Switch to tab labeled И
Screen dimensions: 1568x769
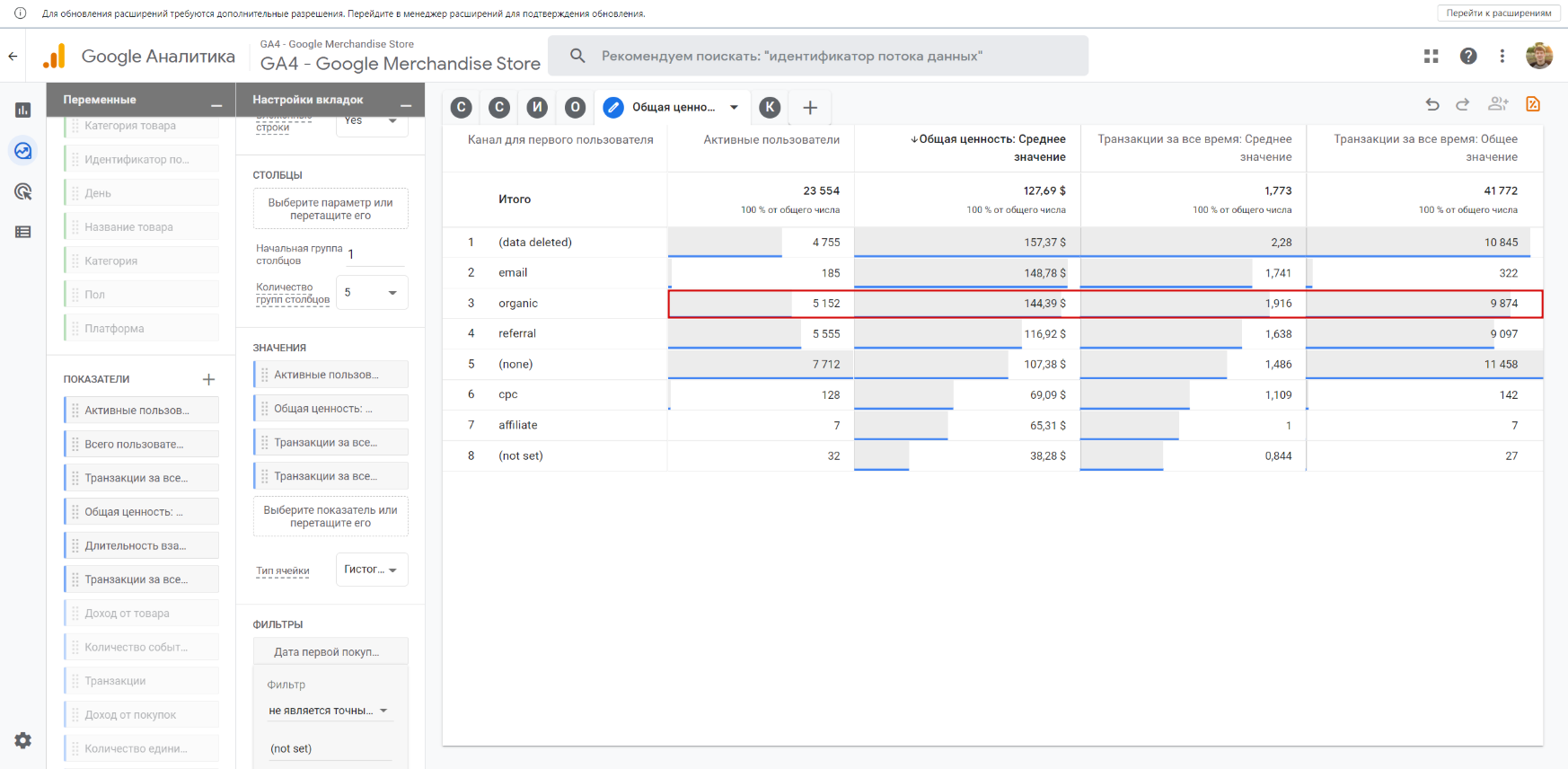(x=537, y=108)
